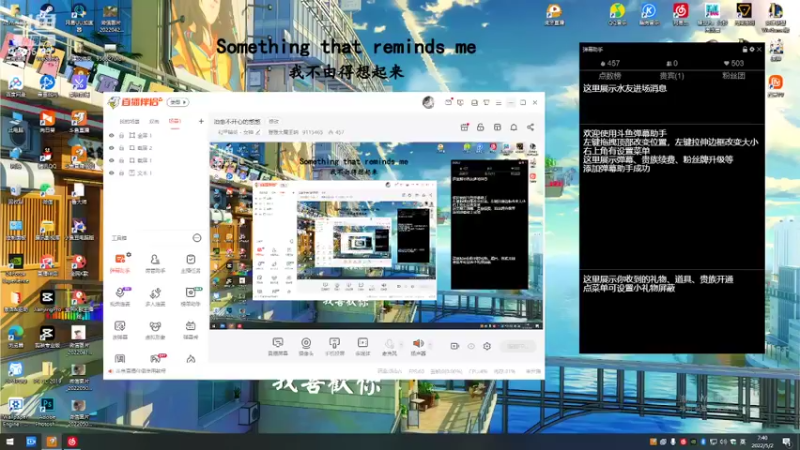This screenshot has height=450, width=800.
Task: Open the recording camera icon near settings
Action: [455, 346]
